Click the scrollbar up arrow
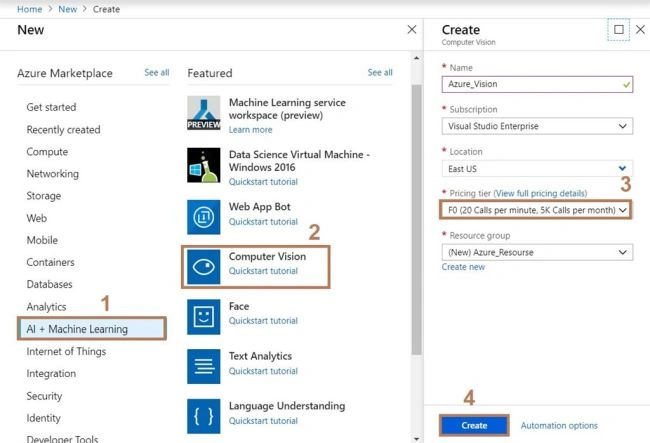This screenshot has width=650, height=443. coord(416,58)
